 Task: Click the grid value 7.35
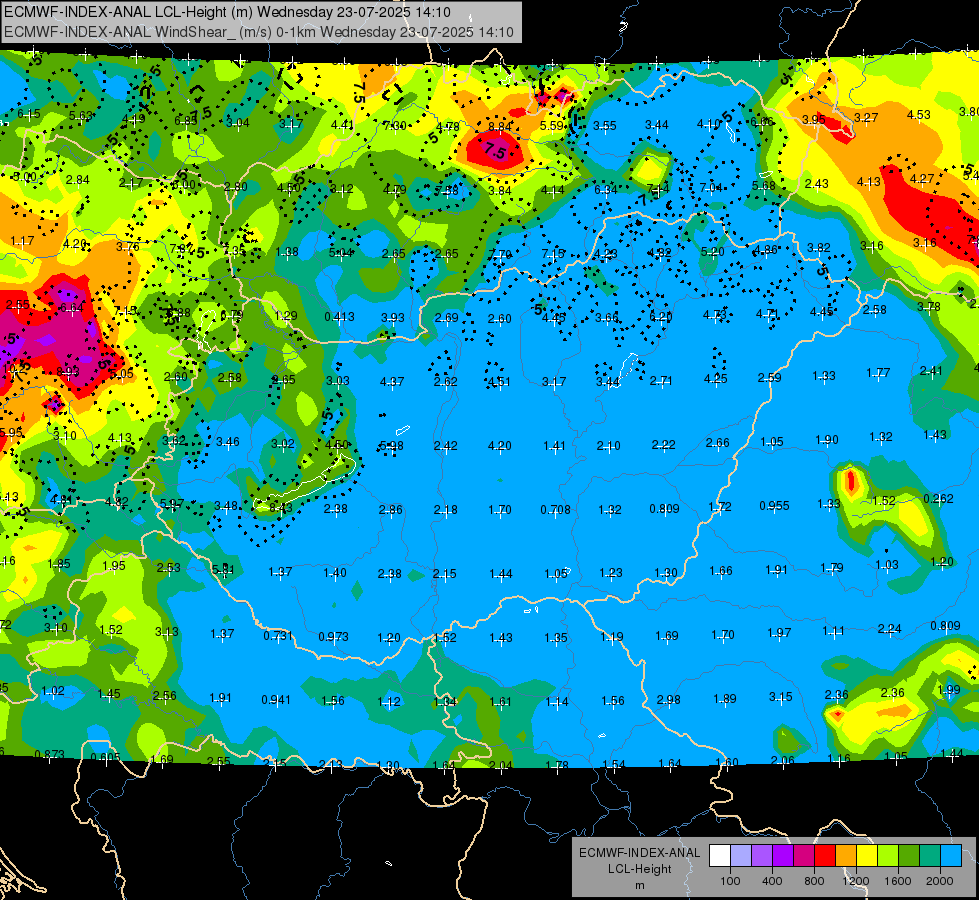234,250
